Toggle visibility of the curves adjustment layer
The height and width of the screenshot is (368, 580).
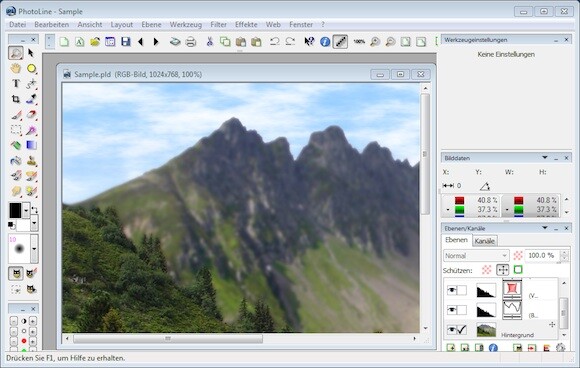pos(451,310)
